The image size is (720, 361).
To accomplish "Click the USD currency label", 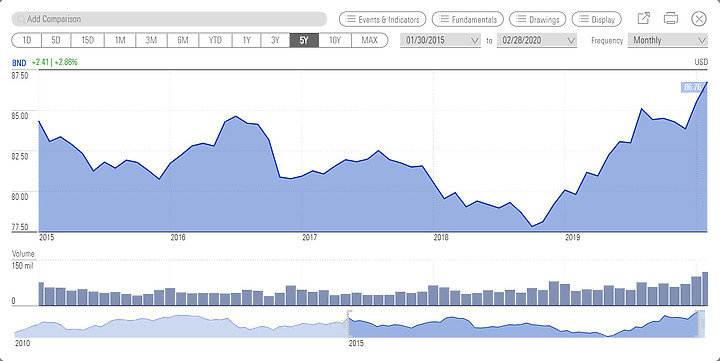I will (x=701, y=62).
